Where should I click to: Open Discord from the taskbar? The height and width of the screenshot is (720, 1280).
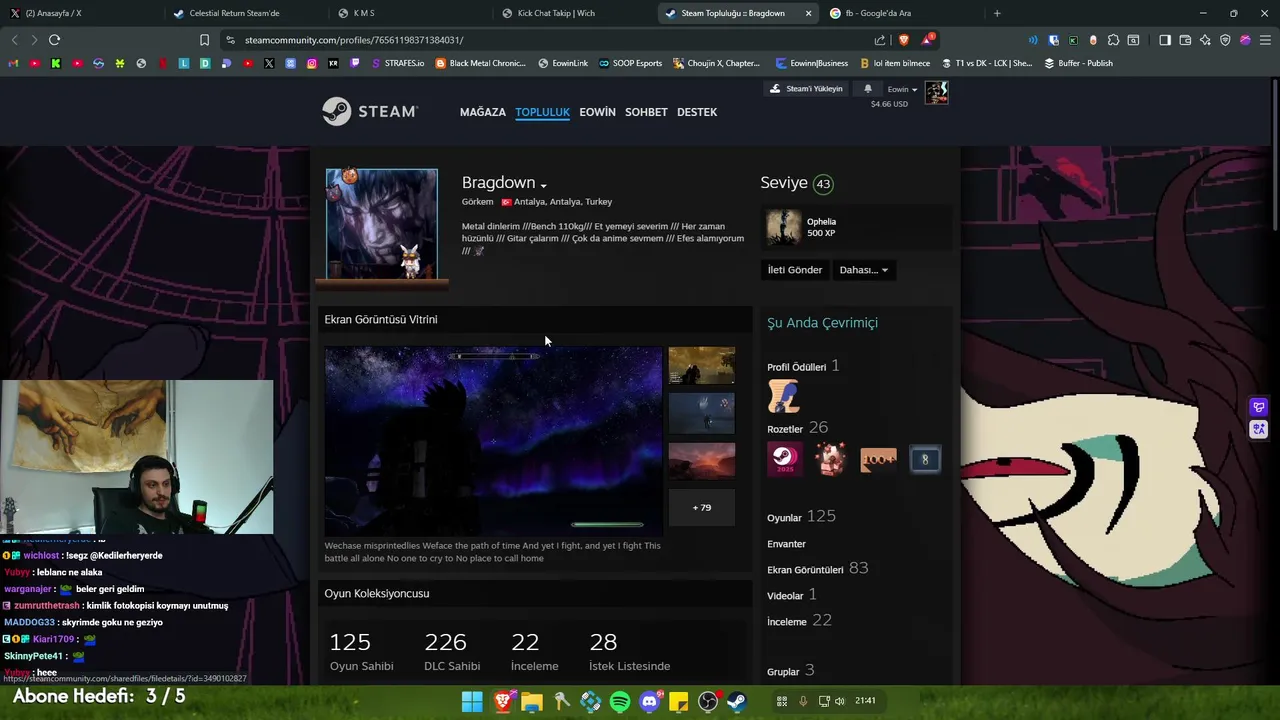[x=649, y=701]
